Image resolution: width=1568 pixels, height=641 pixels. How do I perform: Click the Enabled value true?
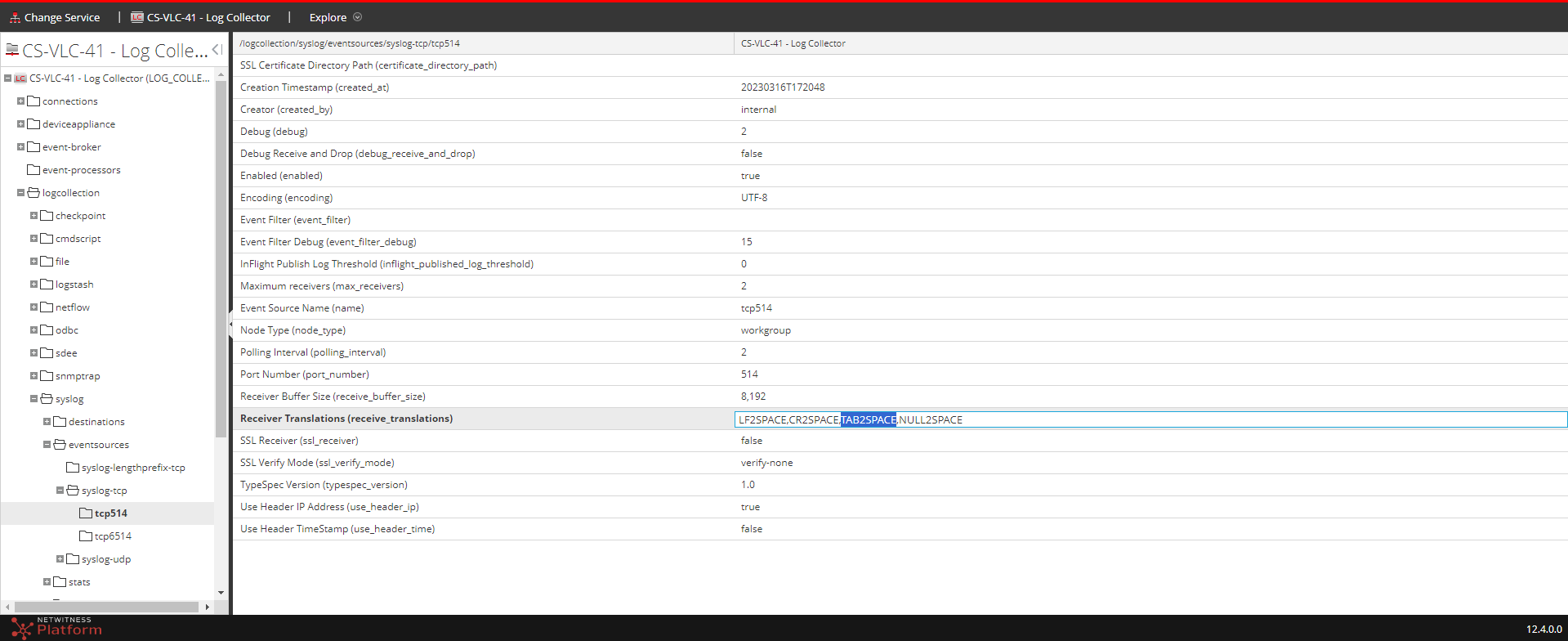(750, 176)
